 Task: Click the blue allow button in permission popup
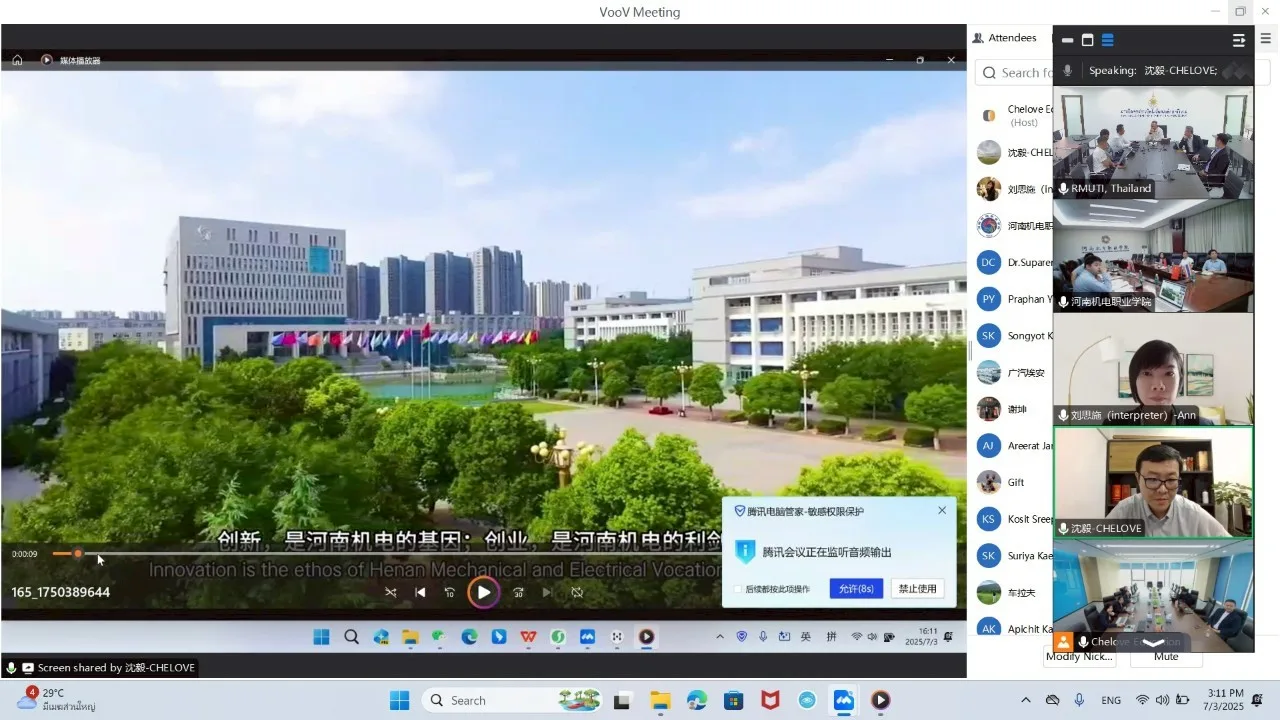855,589
